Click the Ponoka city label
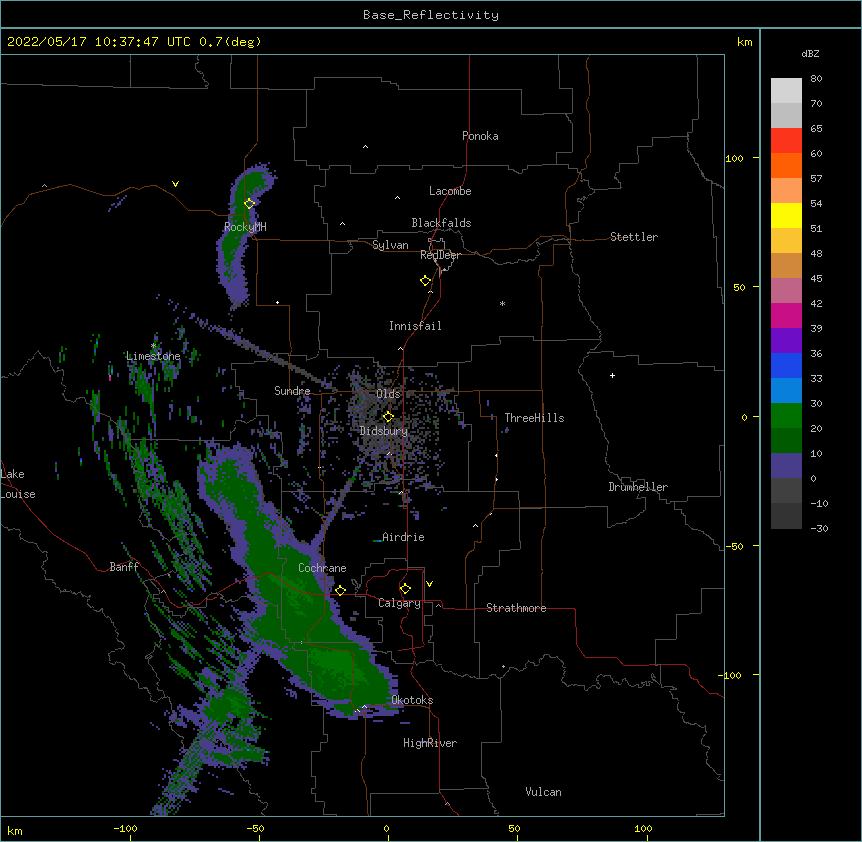This screenshot has width=862, height=842. [x=480, y=136]
